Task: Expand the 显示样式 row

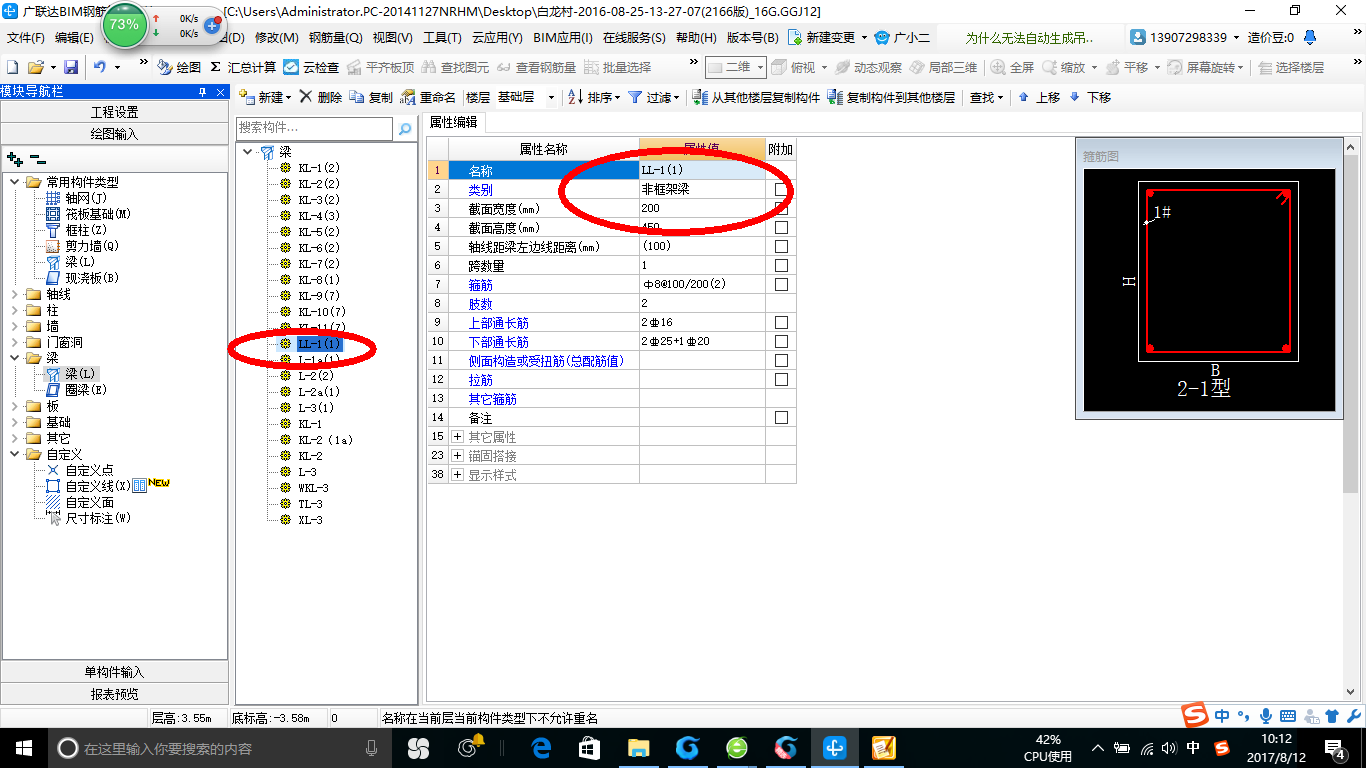Action: click(458, 475)
